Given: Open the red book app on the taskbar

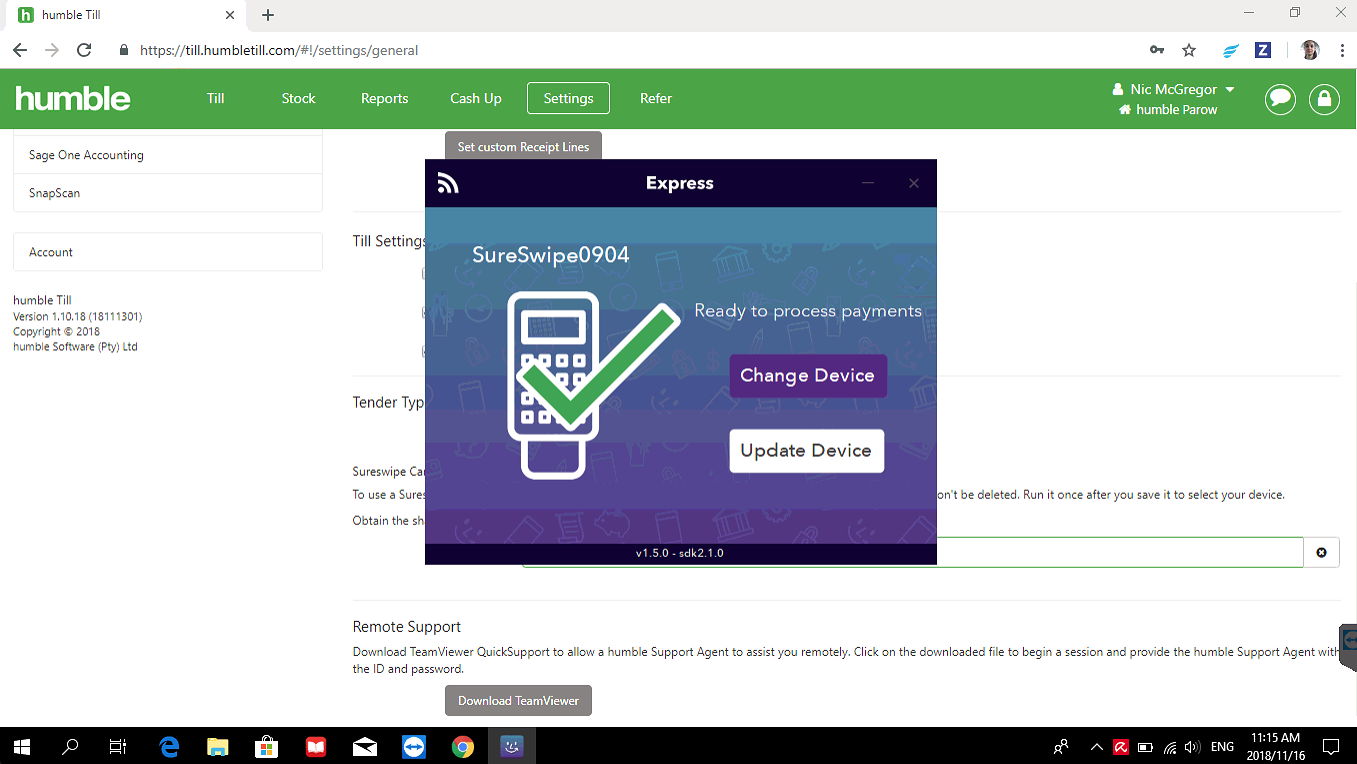Looking at the screenshot, I should pyautogui.click(x=316, y=746).
